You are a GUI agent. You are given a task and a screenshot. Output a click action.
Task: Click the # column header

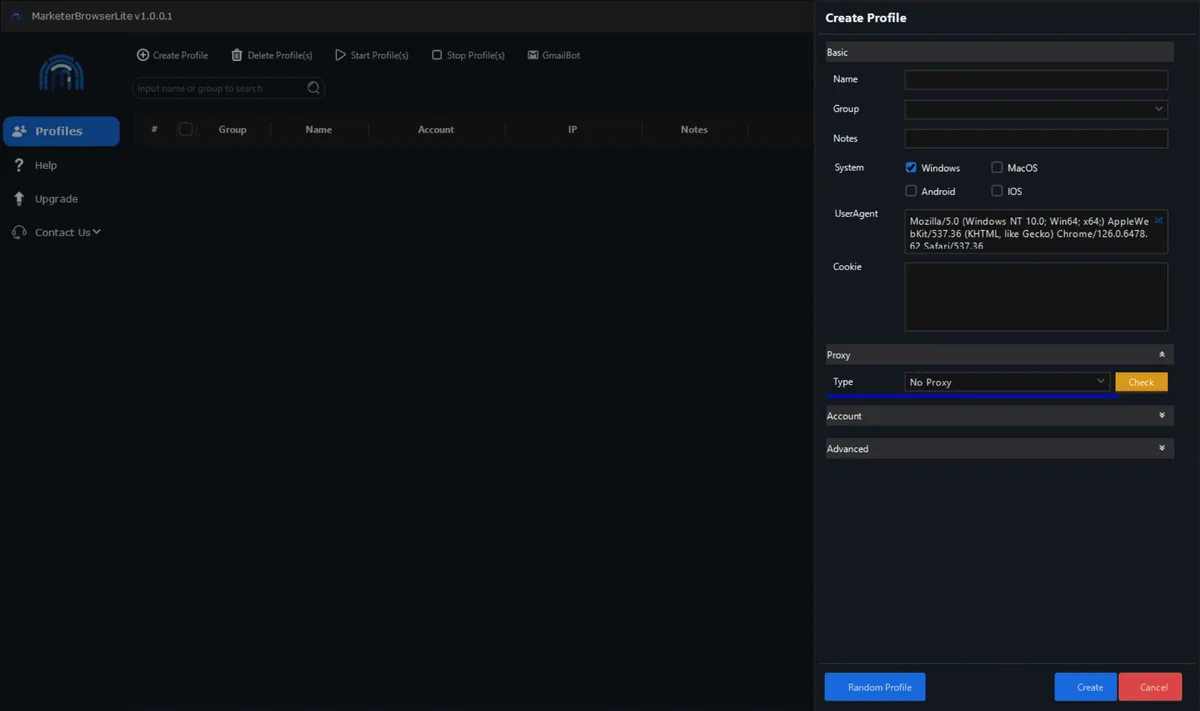154,129
